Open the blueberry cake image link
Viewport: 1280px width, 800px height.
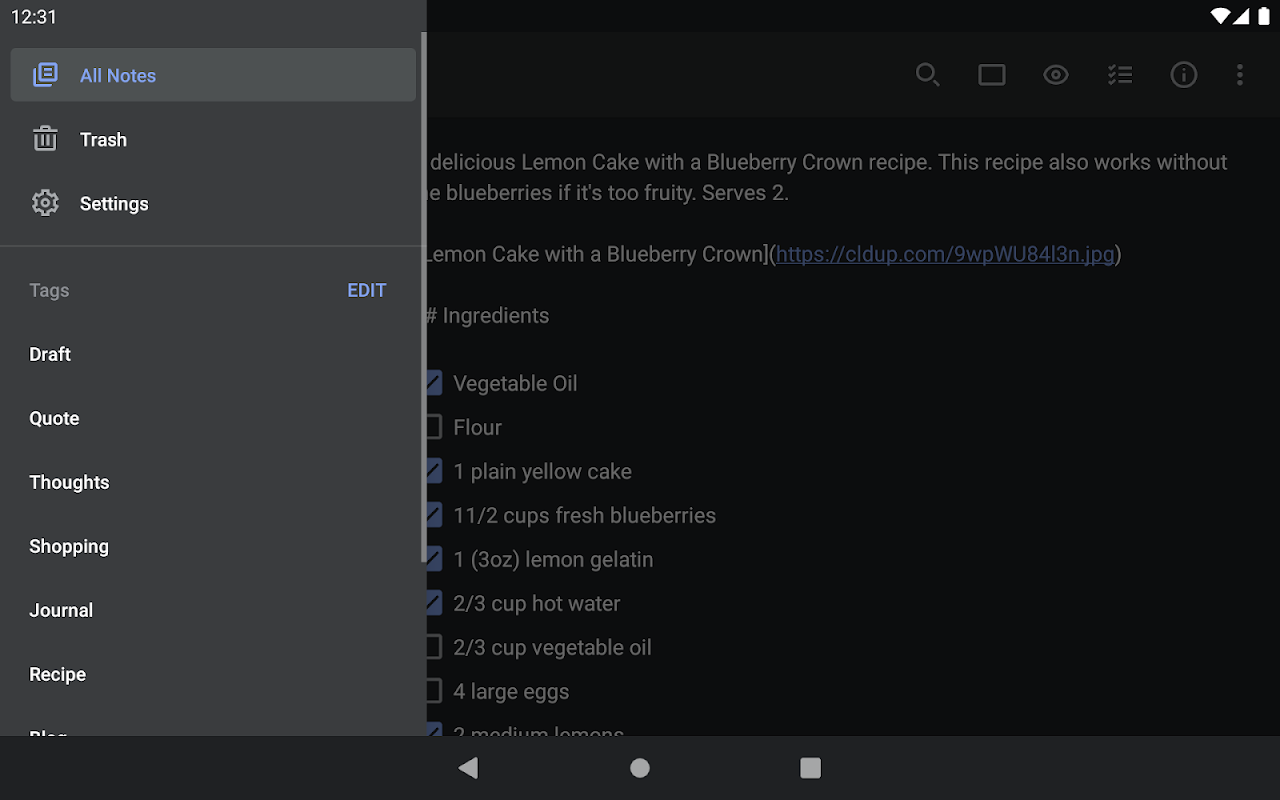click(945, 254)
